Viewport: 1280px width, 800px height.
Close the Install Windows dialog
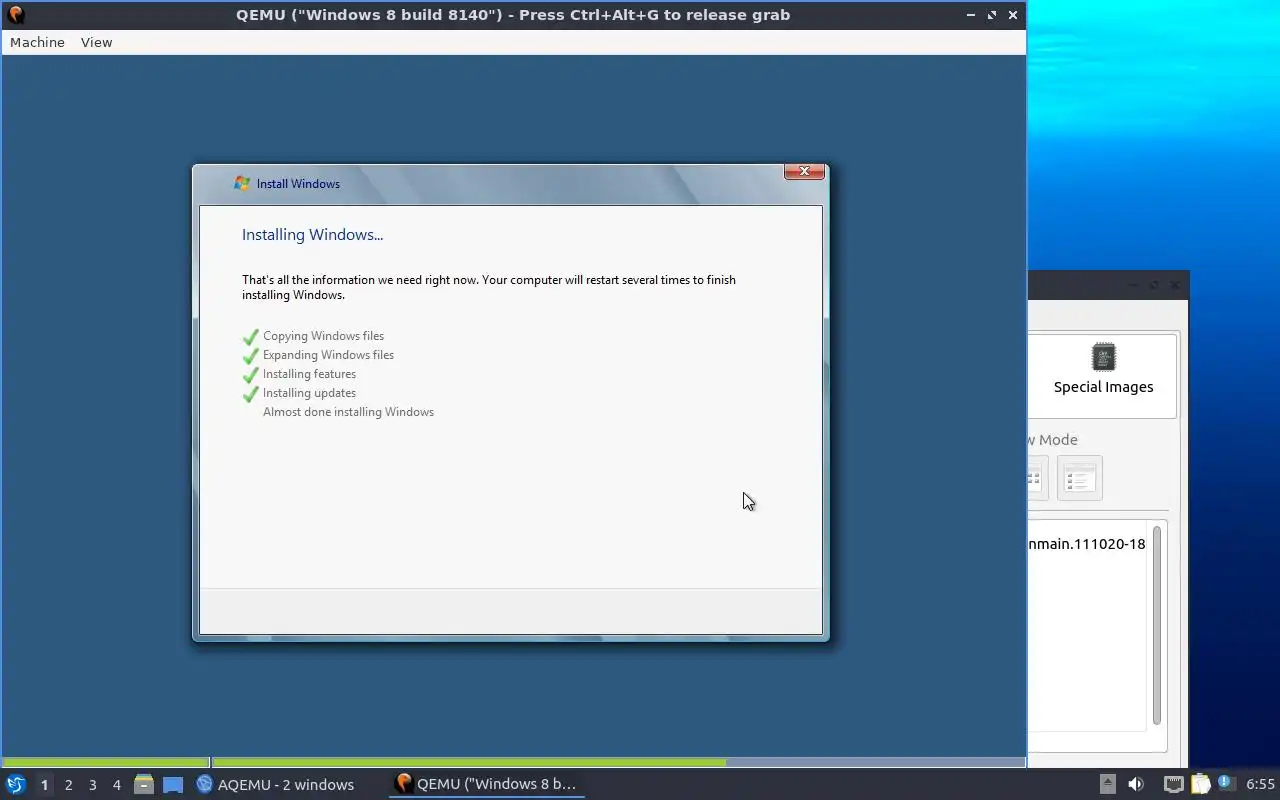(804, 172)
